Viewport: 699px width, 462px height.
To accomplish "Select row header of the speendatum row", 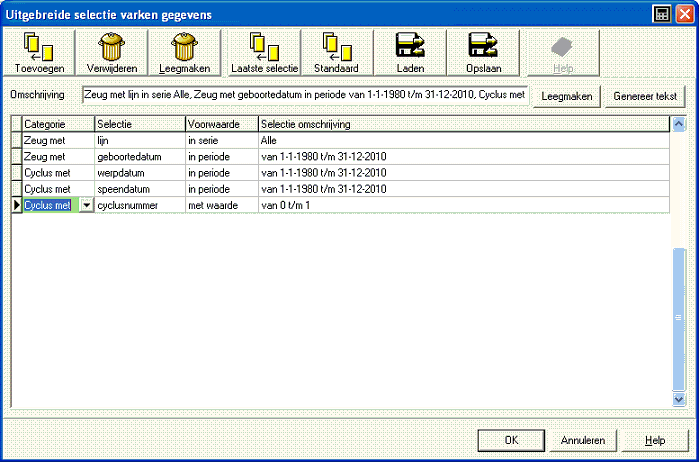I will tap(16, 189).
